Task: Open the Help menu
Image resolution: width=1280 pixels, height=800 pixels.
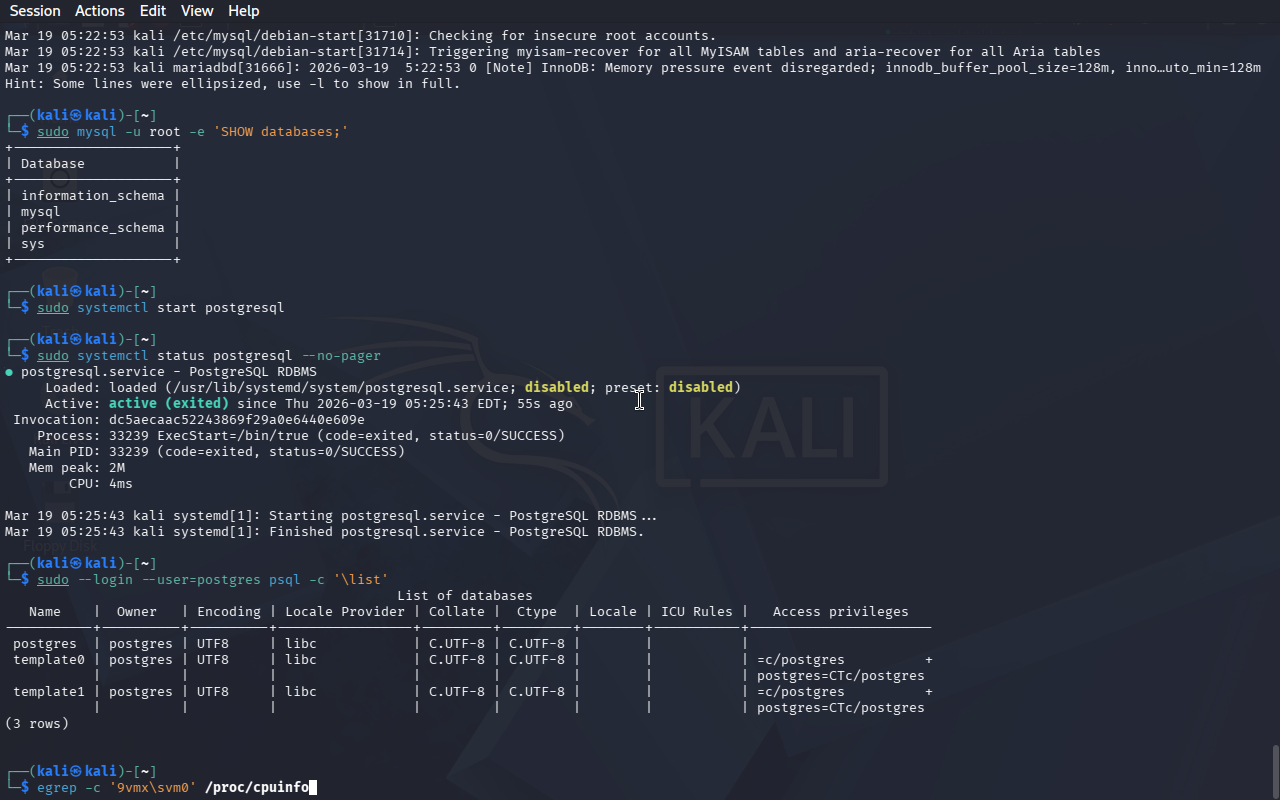Action: tap(244, 11)
